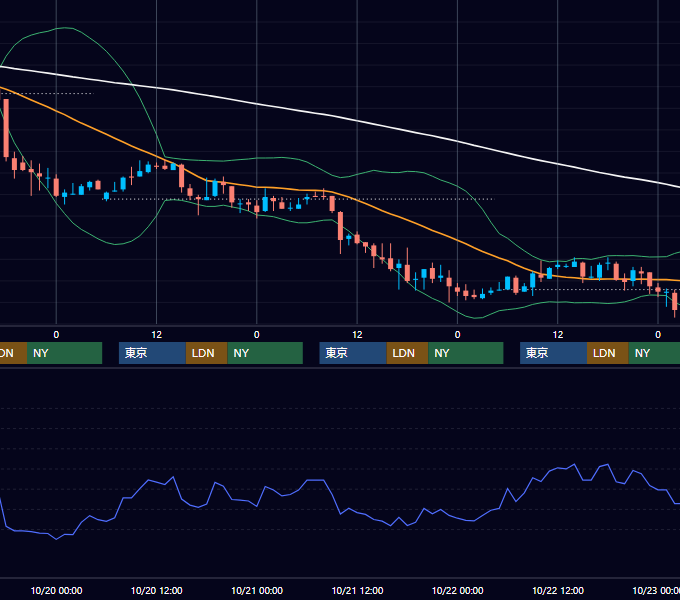Image resolution: width=680 pixels, height=600 pixels.
Task: Click the 10/20 00:00 date label
Action: coord(56,590)
